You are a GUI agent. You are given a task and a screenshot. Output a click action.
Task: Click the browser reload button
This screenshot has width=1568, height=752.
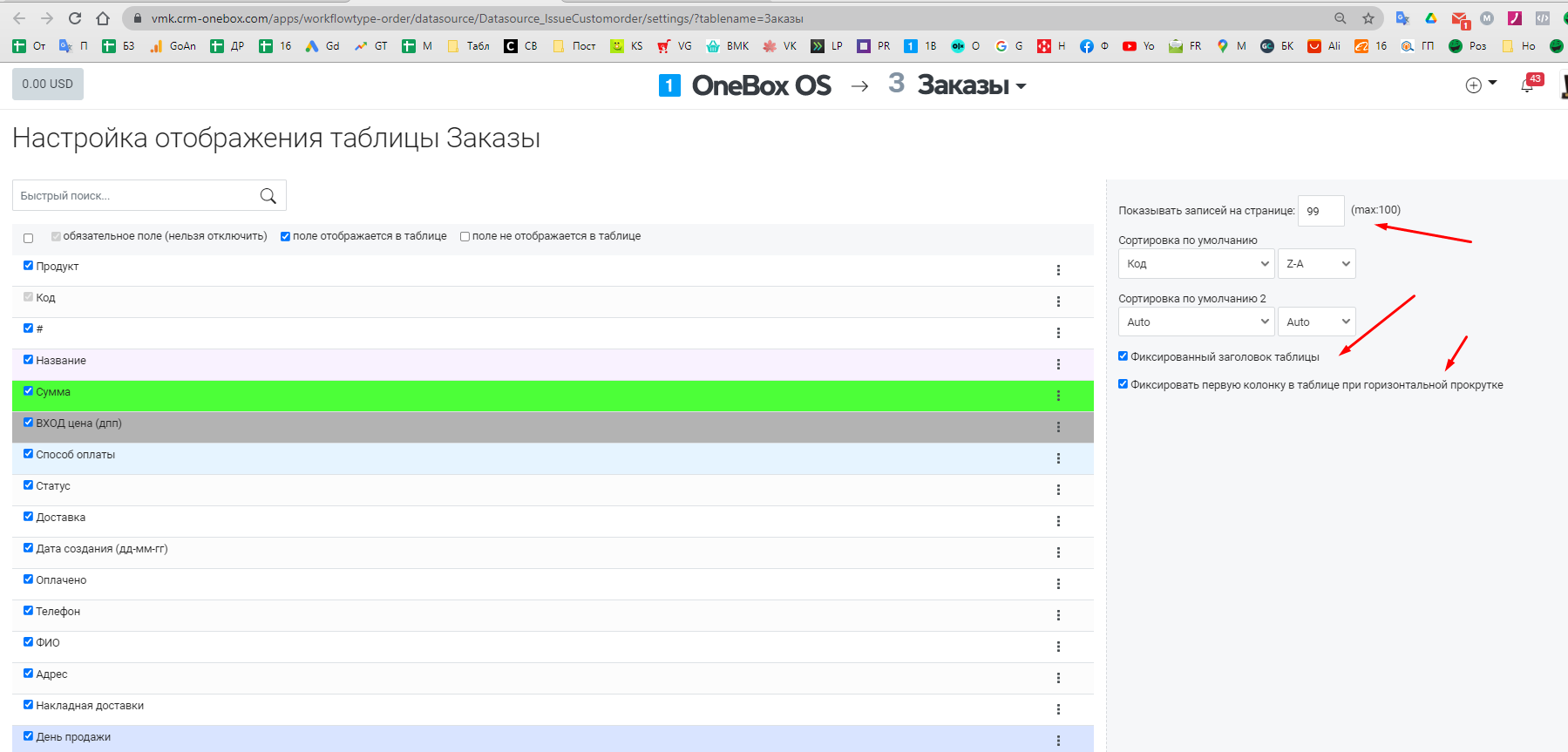click(x=75, y=18)
